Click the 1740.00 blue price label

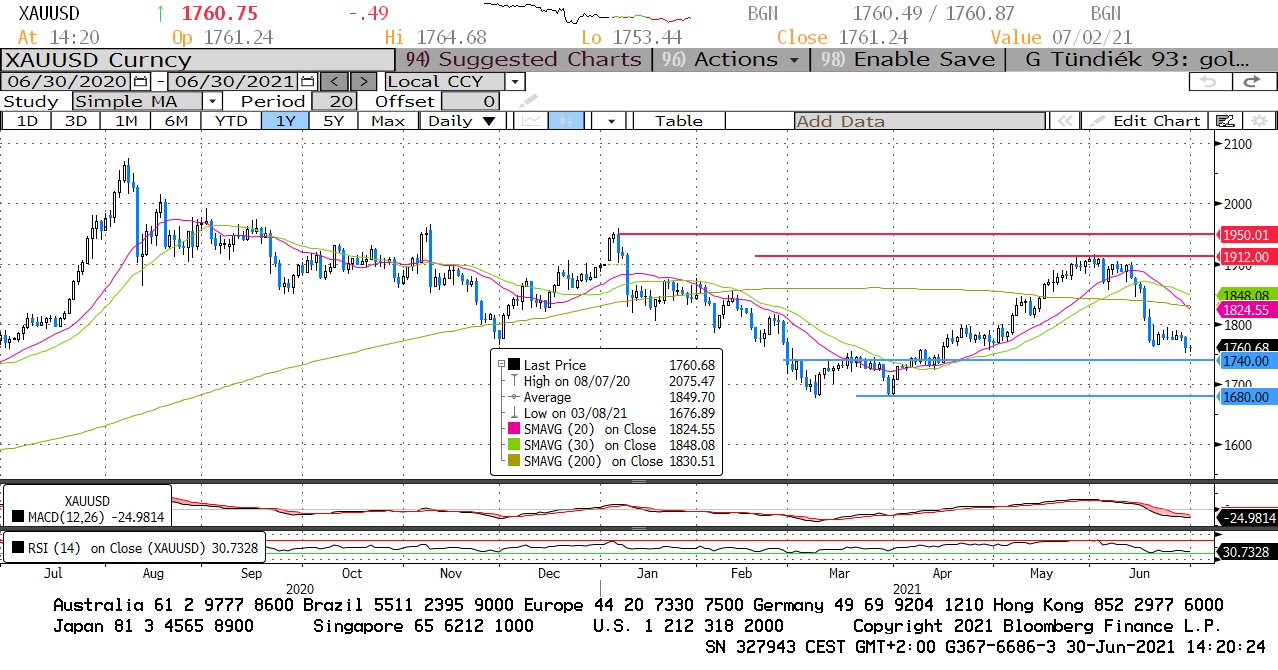coord(1246,360)
